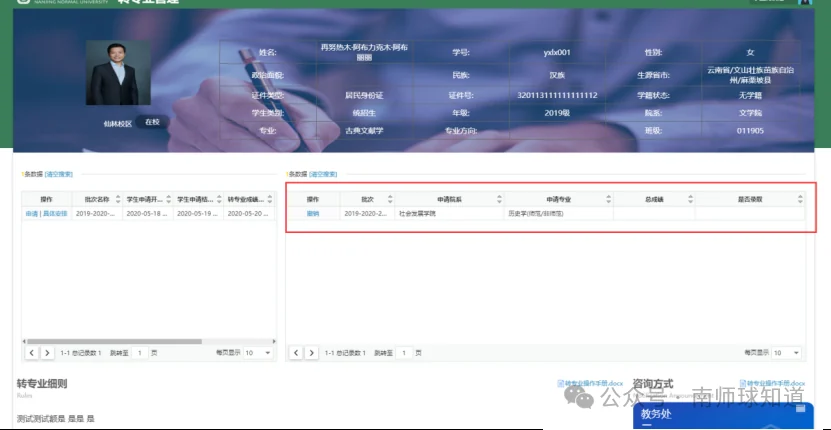
Task: Download 转专业操作手册.docx beside 咨询方式
Action: click(590, 383)
